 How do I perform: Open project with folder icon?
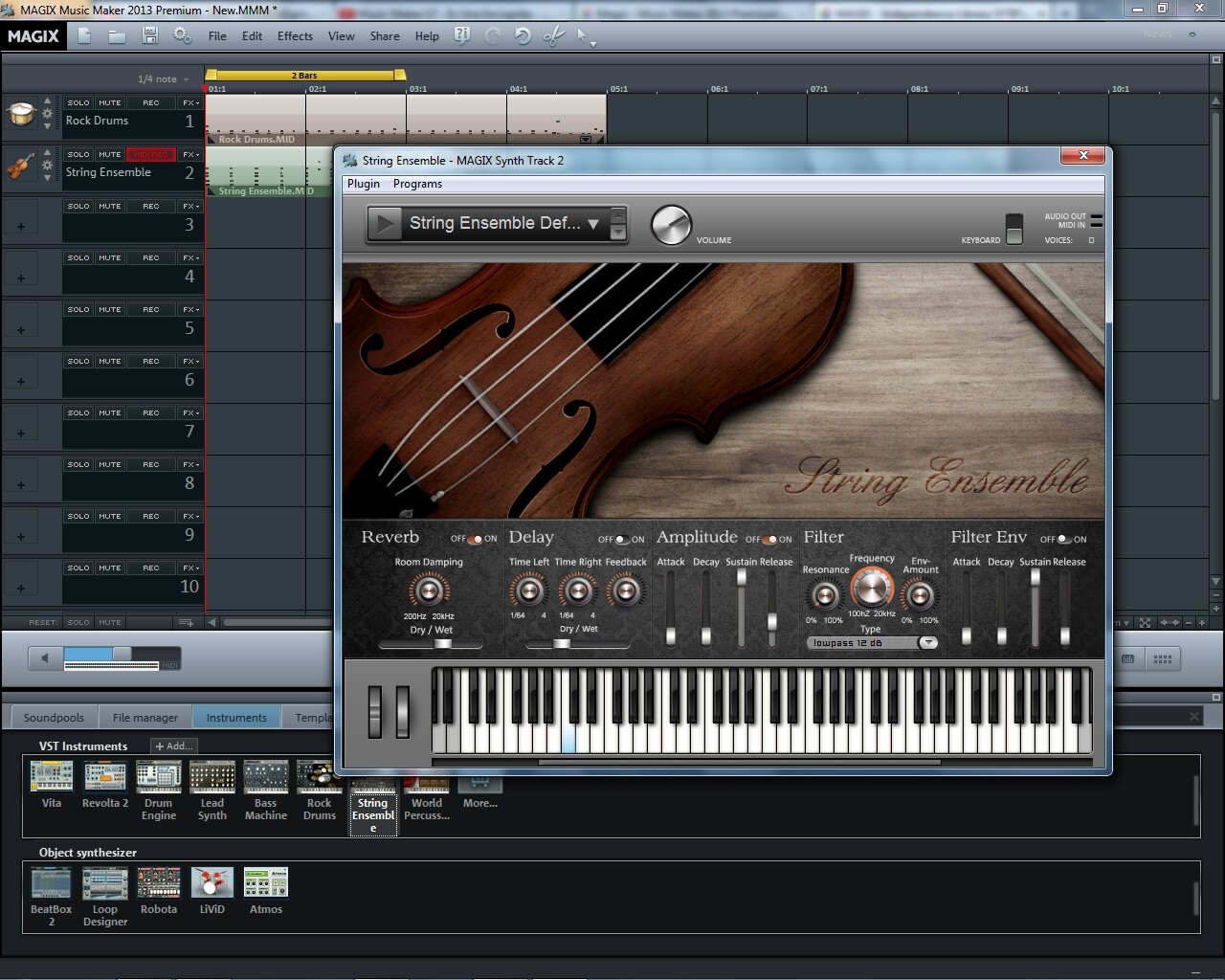pyautogui.click(x=117, y=36)
